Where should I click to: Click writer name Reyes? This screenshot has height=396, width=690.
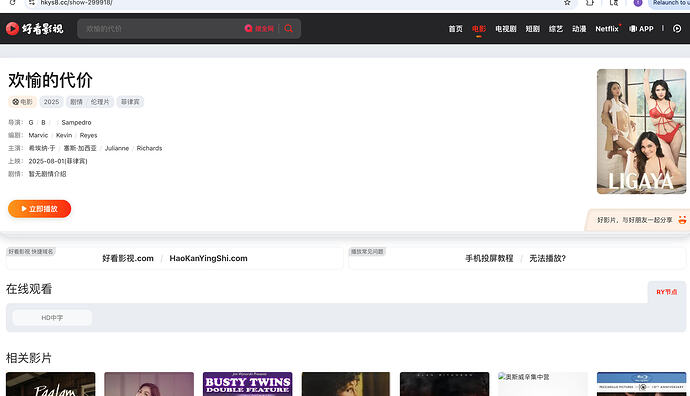click(88, 135)
